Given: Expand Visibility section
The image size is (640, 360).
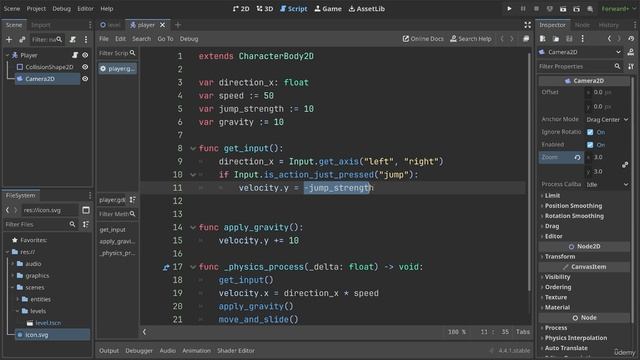Looking at the screenshot, I should point(557,277).
